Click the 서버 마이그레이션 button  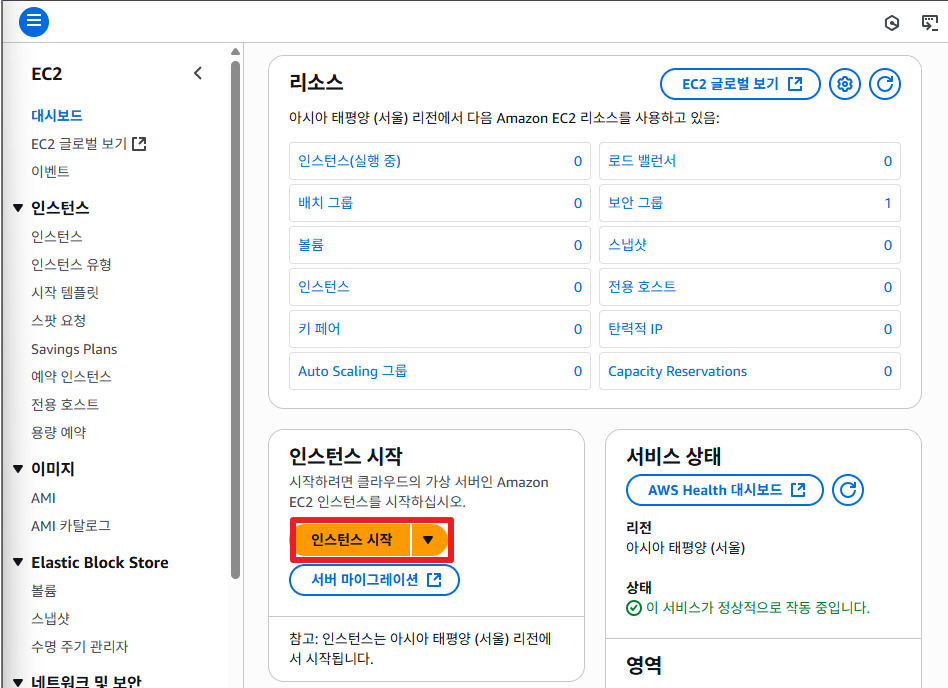[x=374, y=580]
